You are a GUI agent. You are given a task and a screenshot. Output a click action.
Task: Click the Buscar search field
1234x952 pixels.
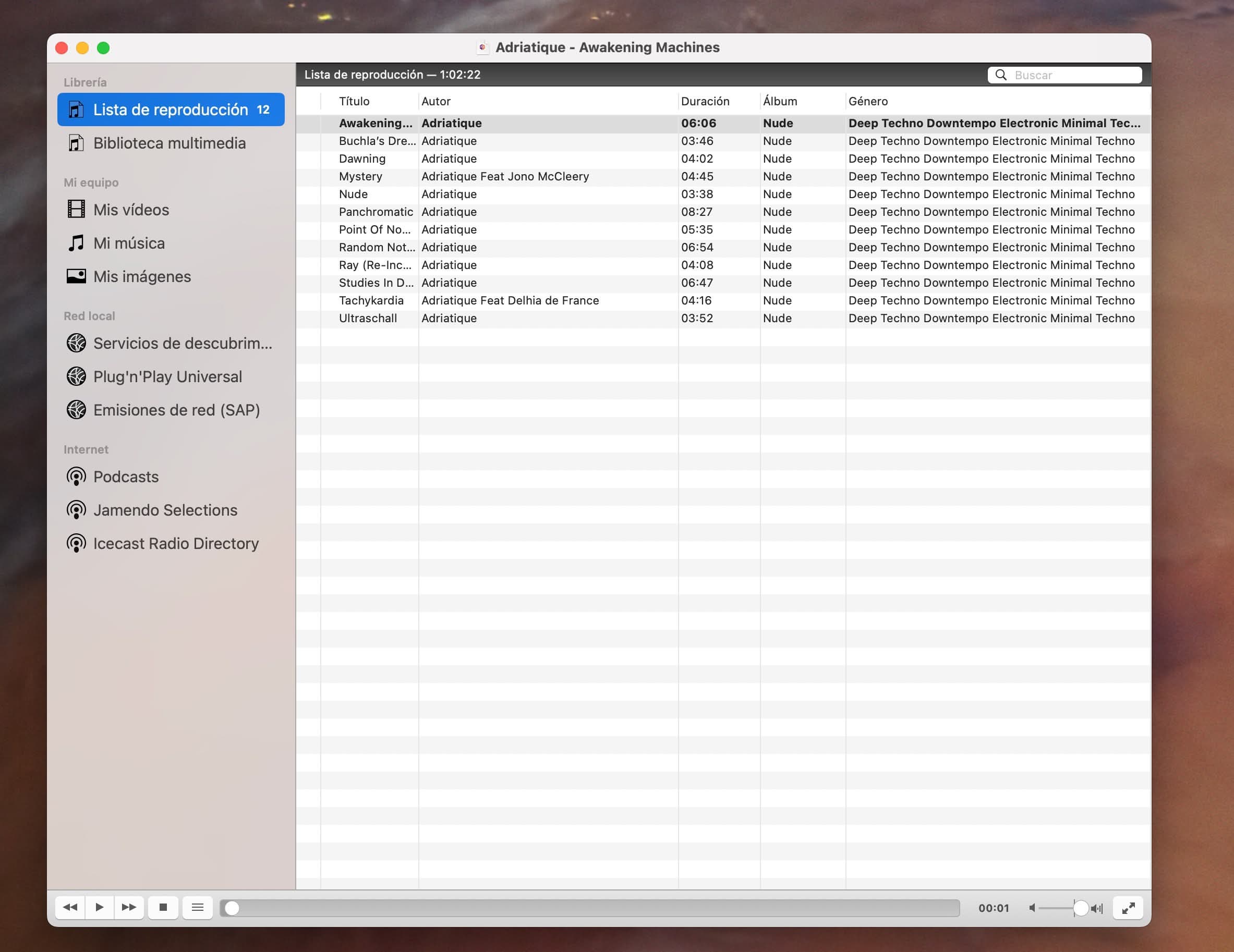click(1064, 75)
